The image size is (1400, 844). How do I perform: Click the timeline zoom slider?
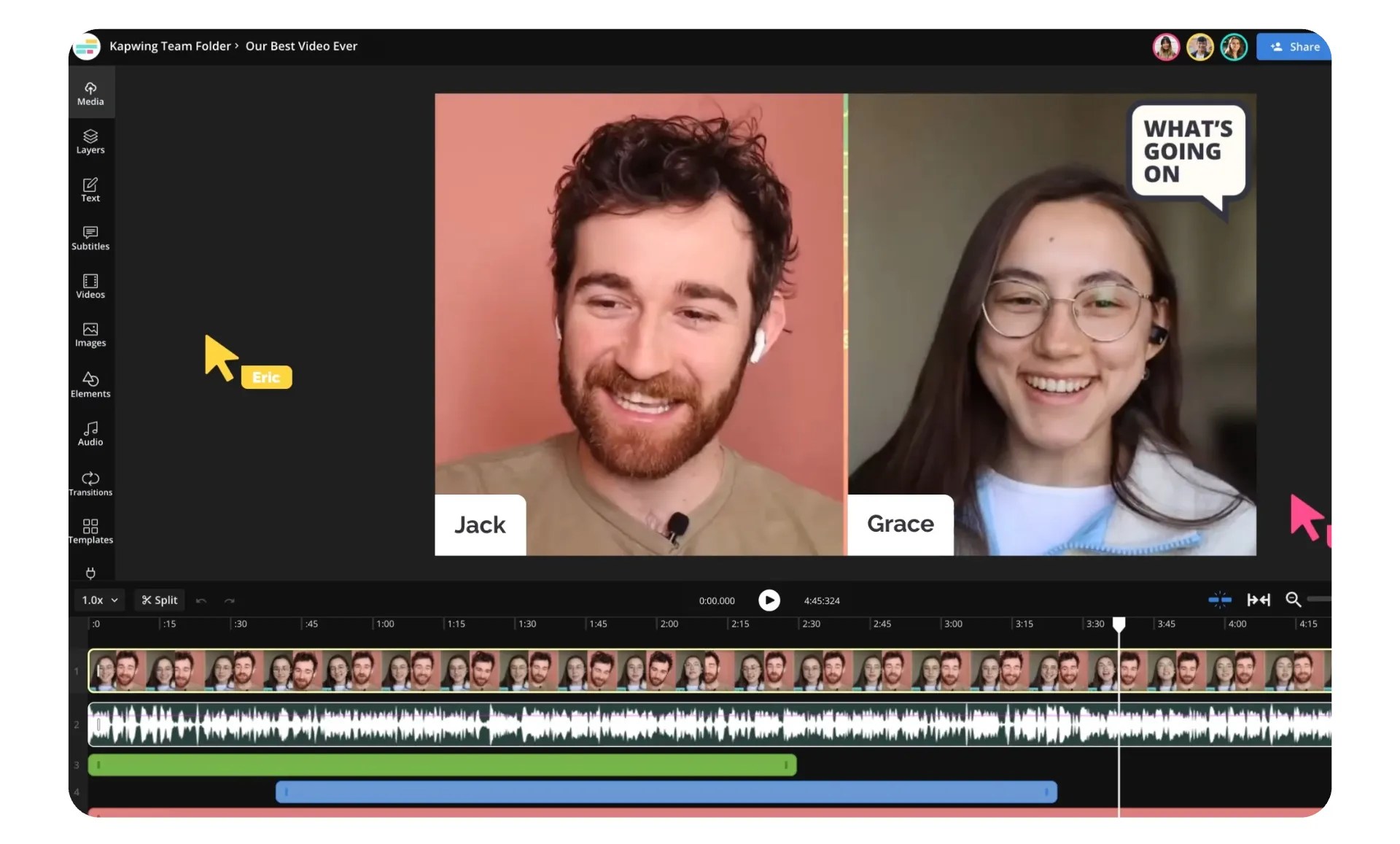tap(1318, 599)
